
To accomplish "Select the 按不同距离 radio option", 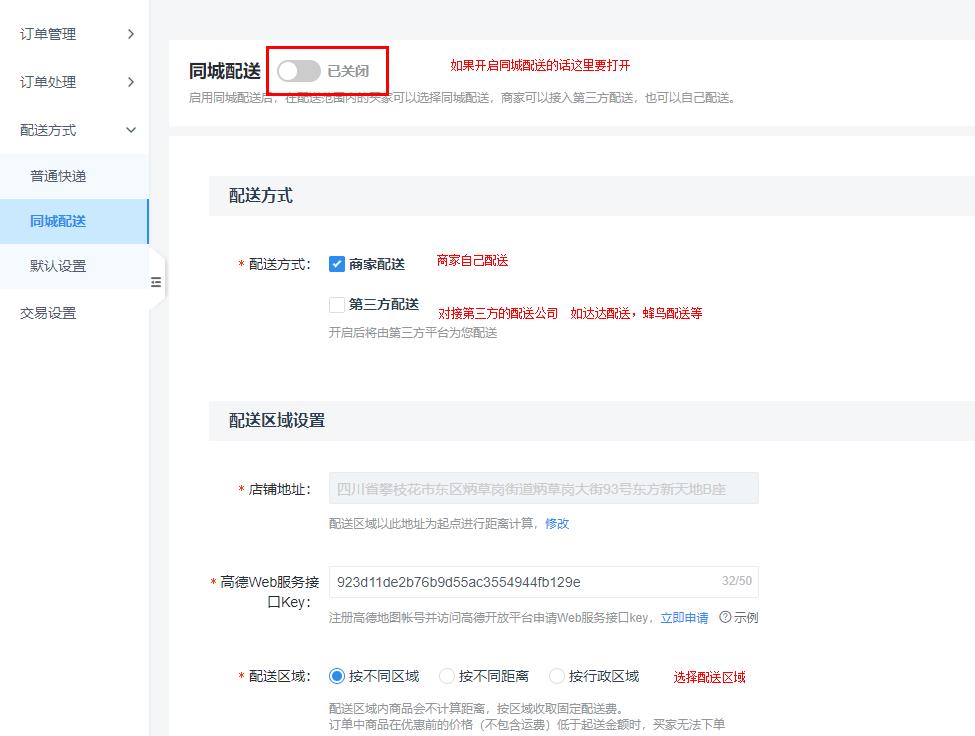I will [446, 675].
